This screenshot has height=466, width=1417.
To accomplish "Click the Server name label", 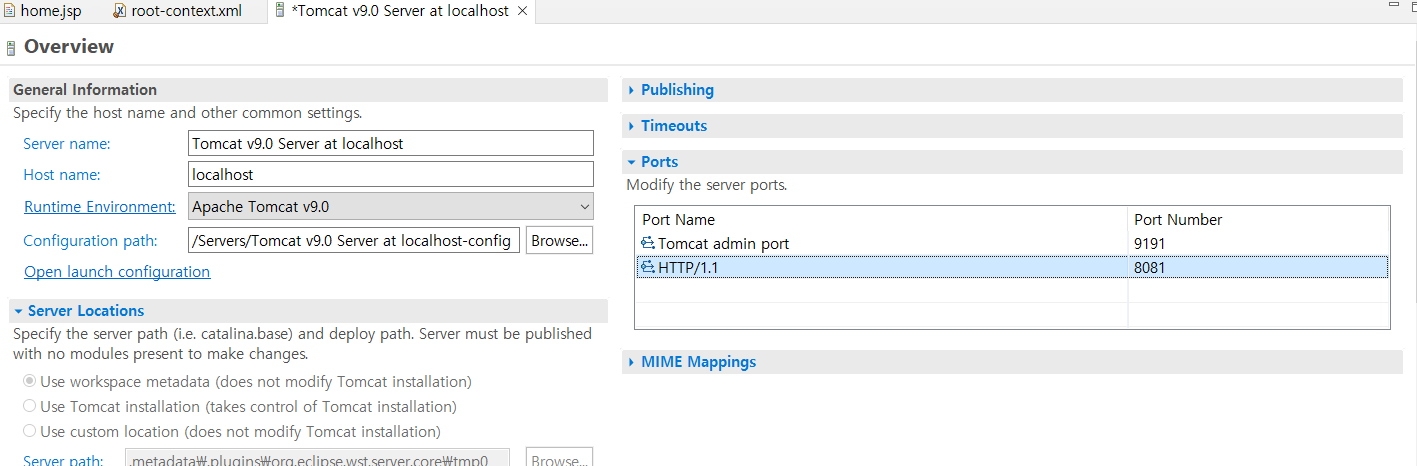I will coord(67,143).
